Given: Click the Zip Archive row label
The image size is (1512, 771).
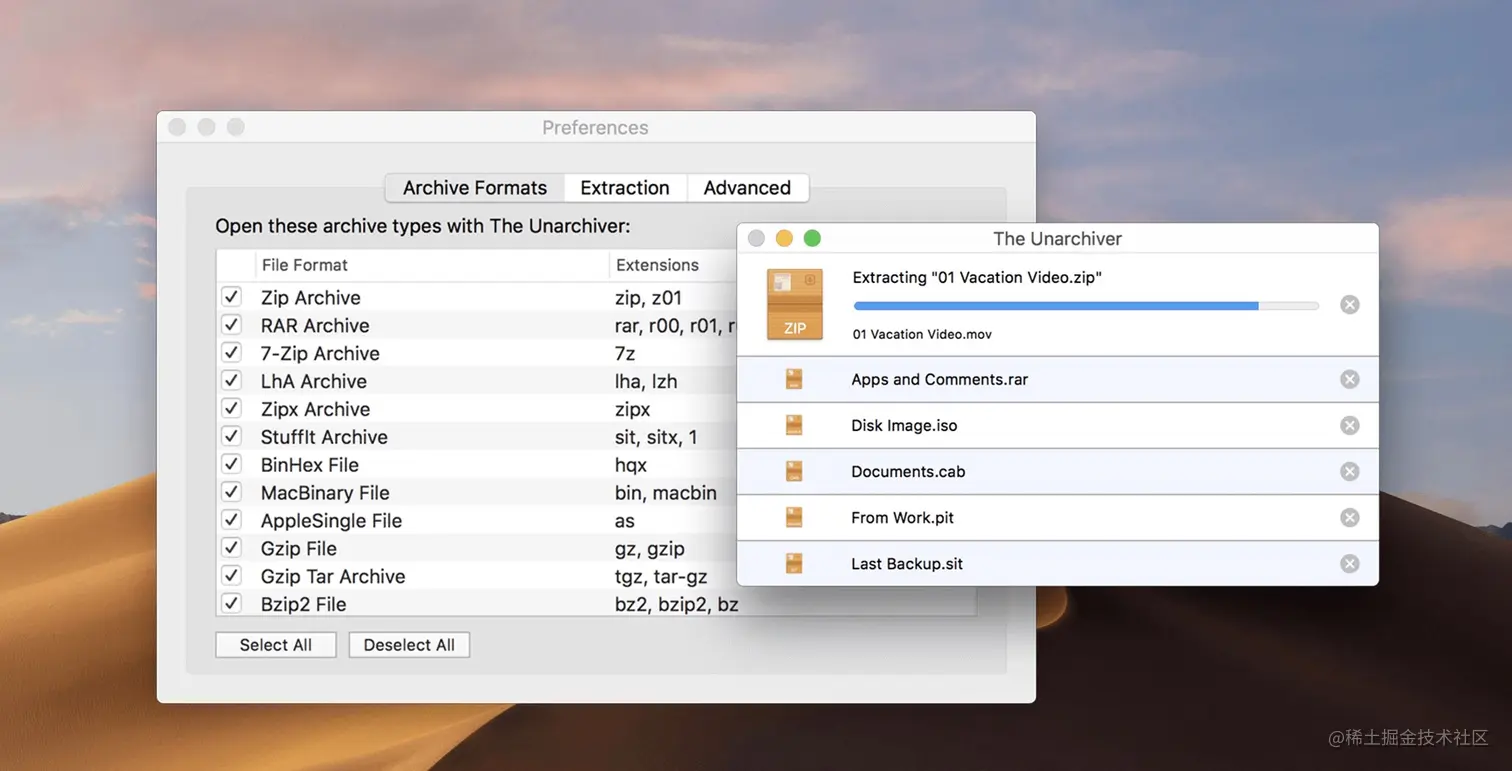Looking at the screenshot, I should [x=311, y=297].
